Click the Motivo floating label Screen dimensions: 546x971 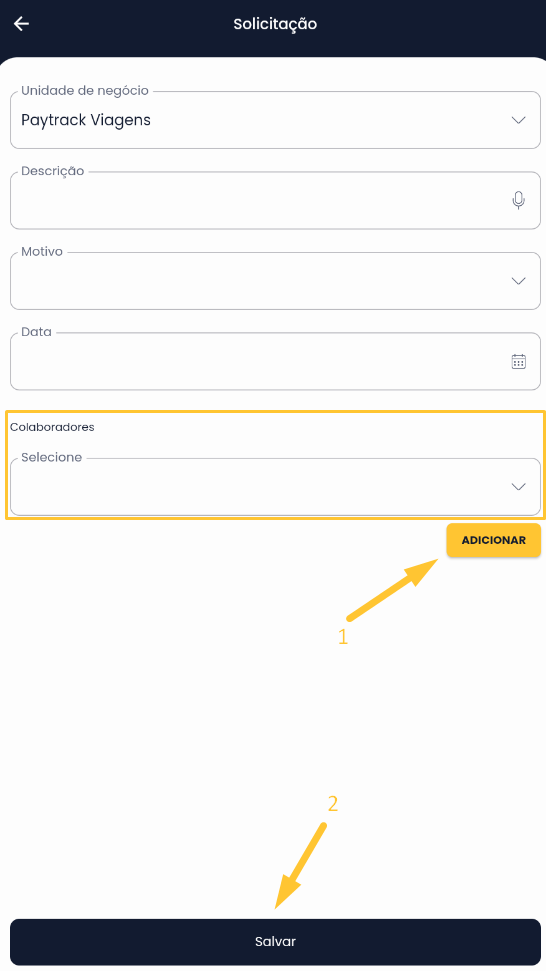coord(42,252)
